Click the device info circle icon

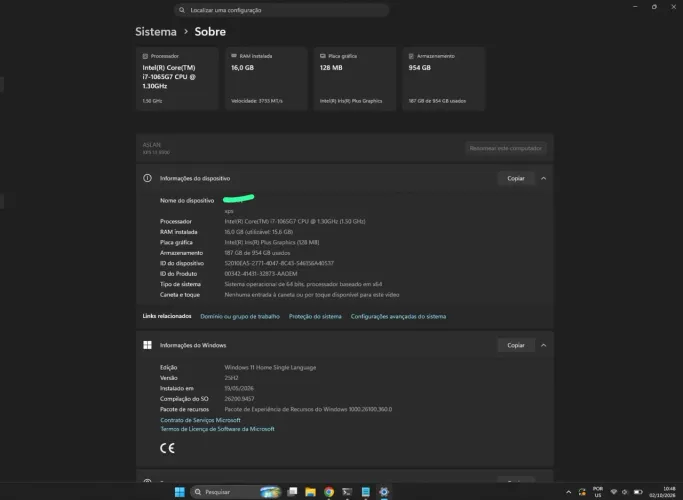coord(147,178)
